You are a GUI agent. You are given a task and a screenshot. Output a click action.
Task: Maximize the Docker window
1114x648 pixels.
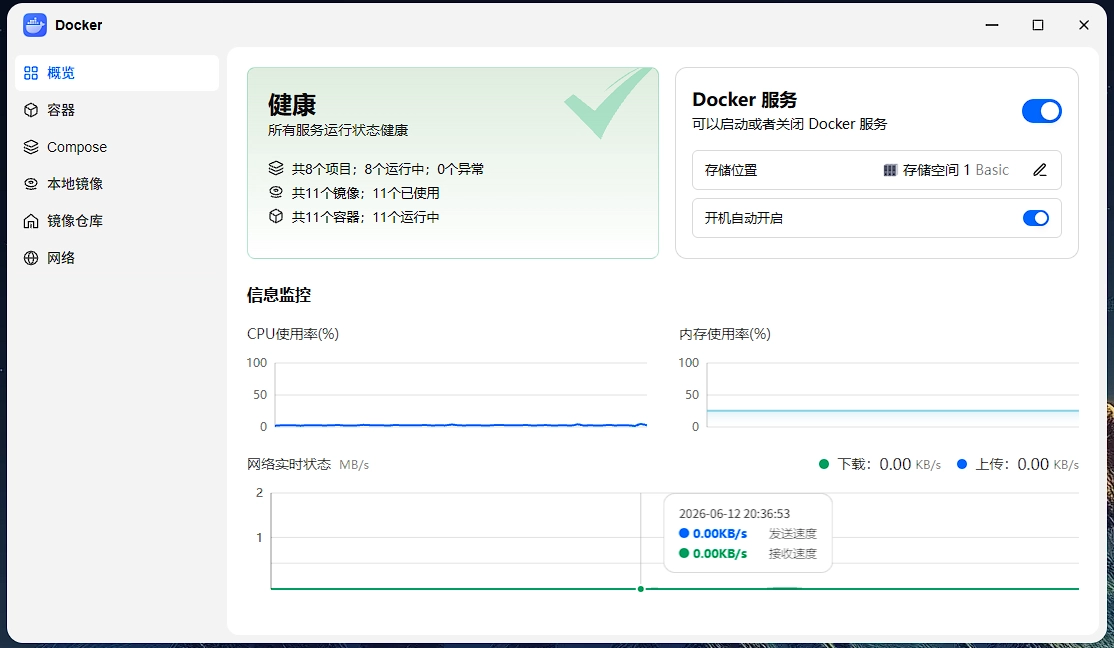1038,25
